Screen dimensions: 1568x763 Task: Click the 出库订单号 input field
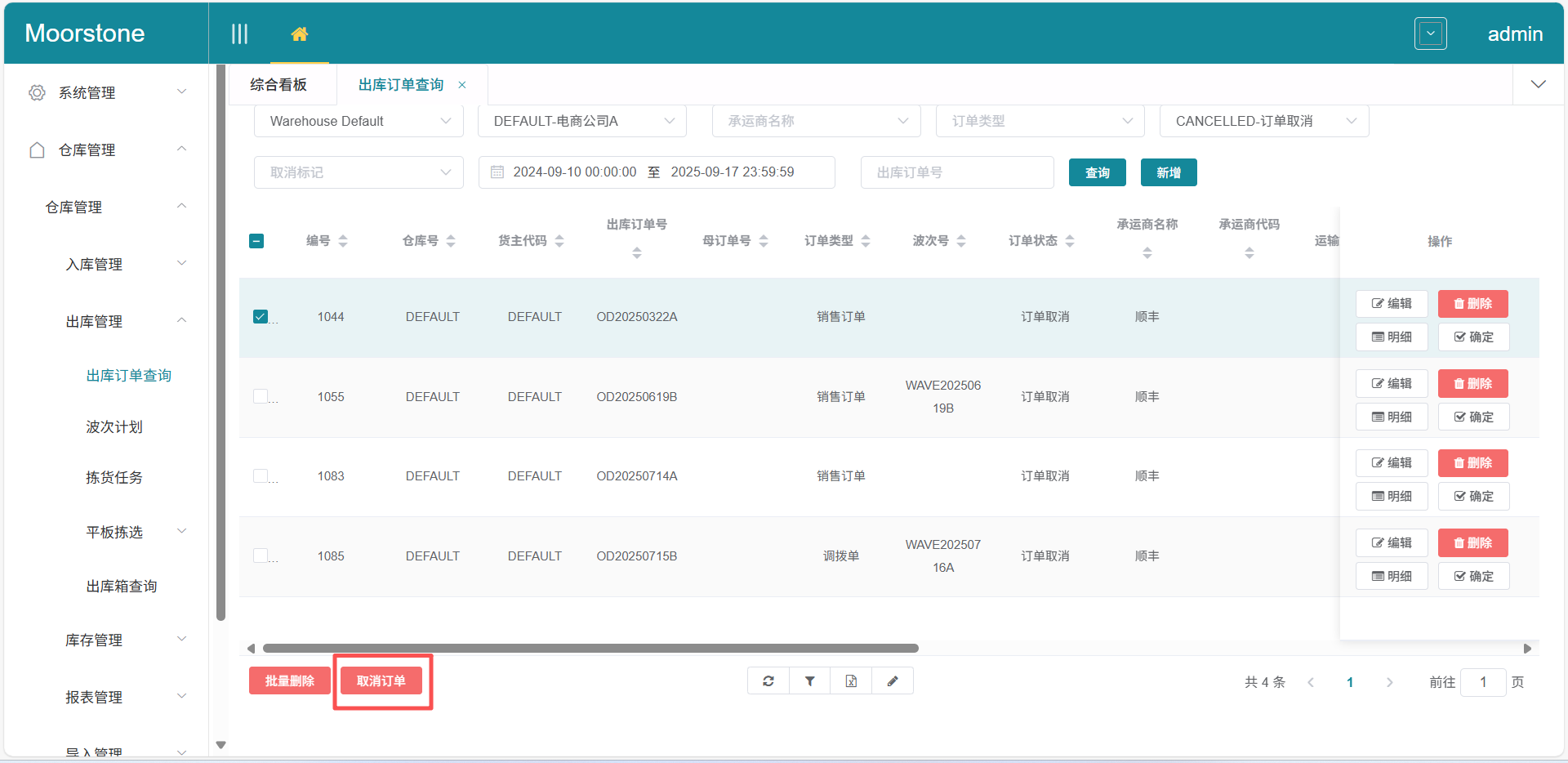coord(956,172)
